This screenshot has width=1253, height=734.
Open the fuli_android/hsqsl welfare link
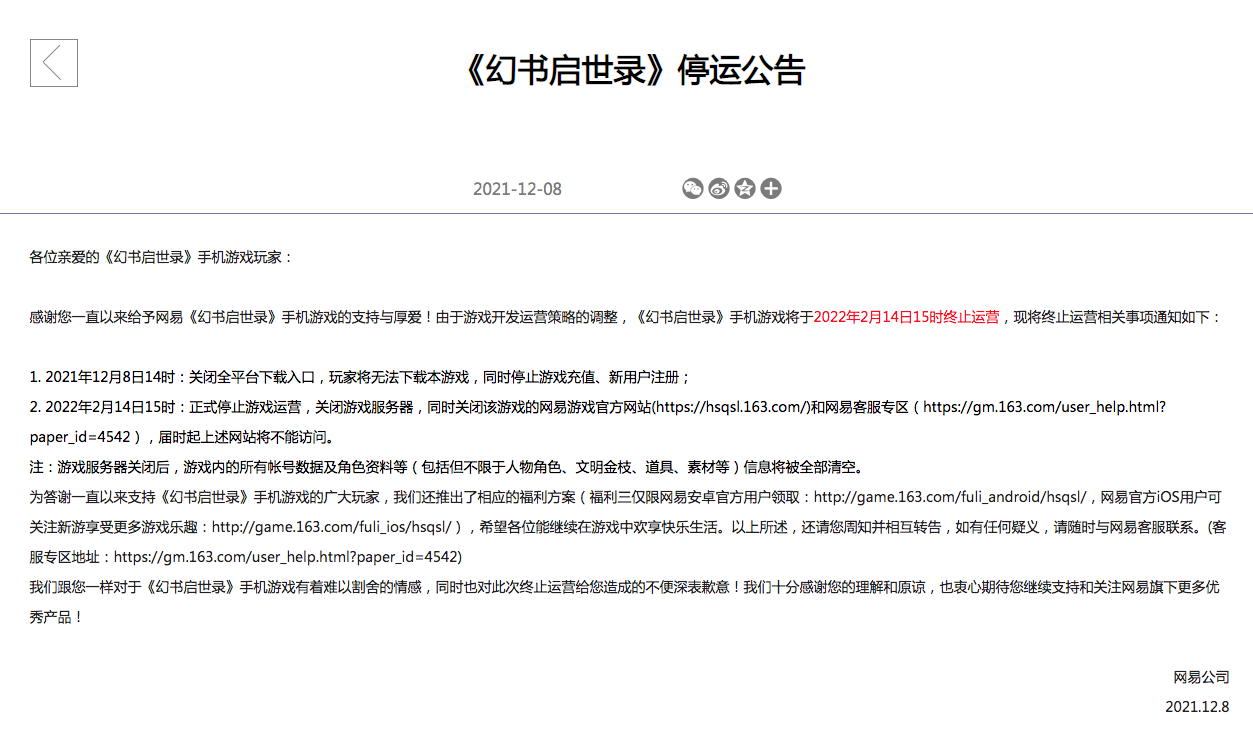coord(950,497)
